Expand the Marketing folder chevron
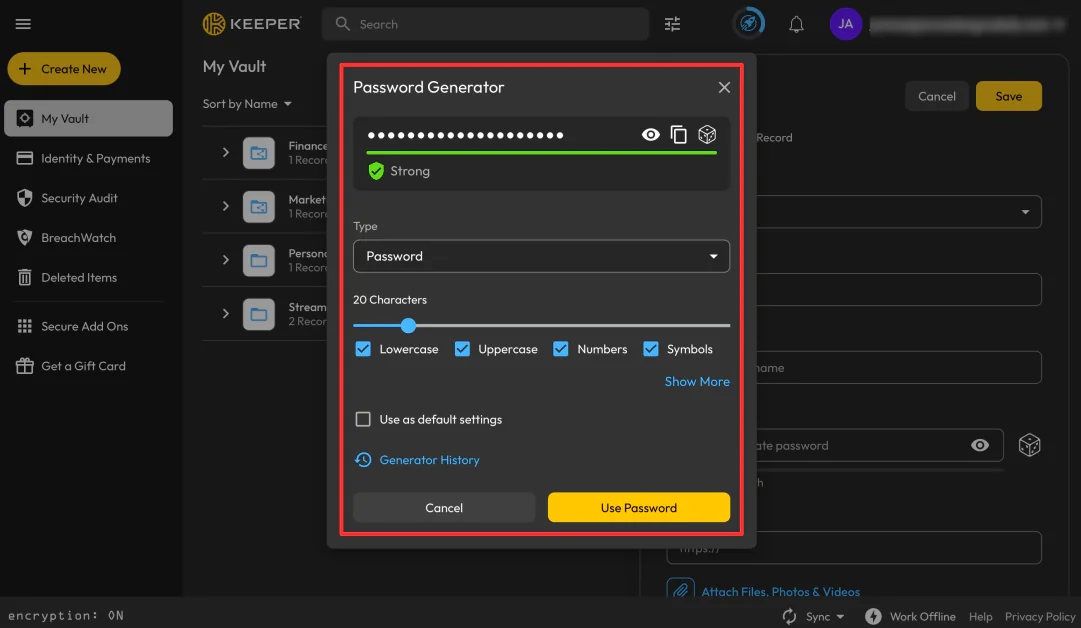This screenshot has width=1081, height=628. pyautogui.click(x=225, y=206)
